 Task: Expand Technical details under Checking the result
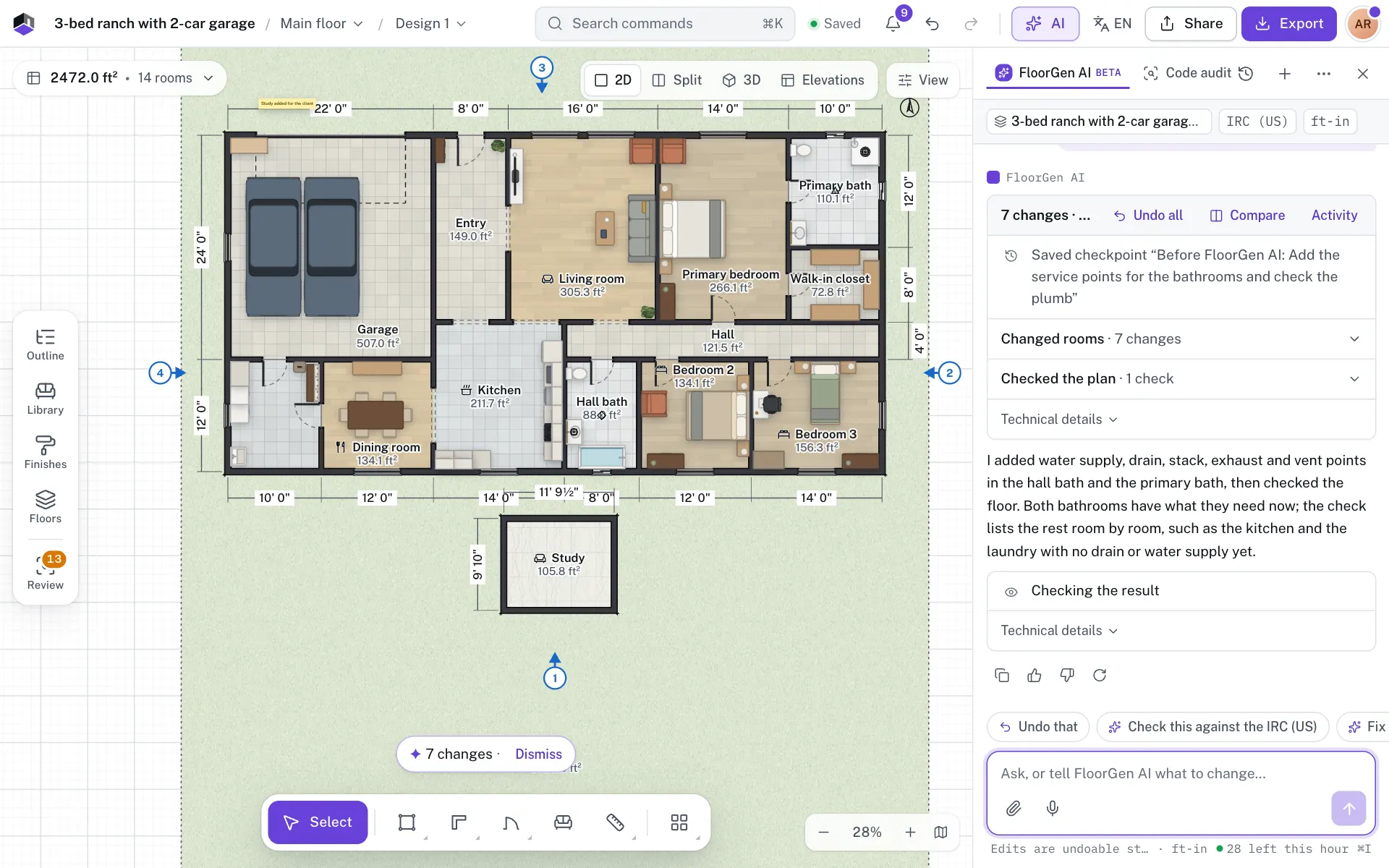click(1059, 631)
